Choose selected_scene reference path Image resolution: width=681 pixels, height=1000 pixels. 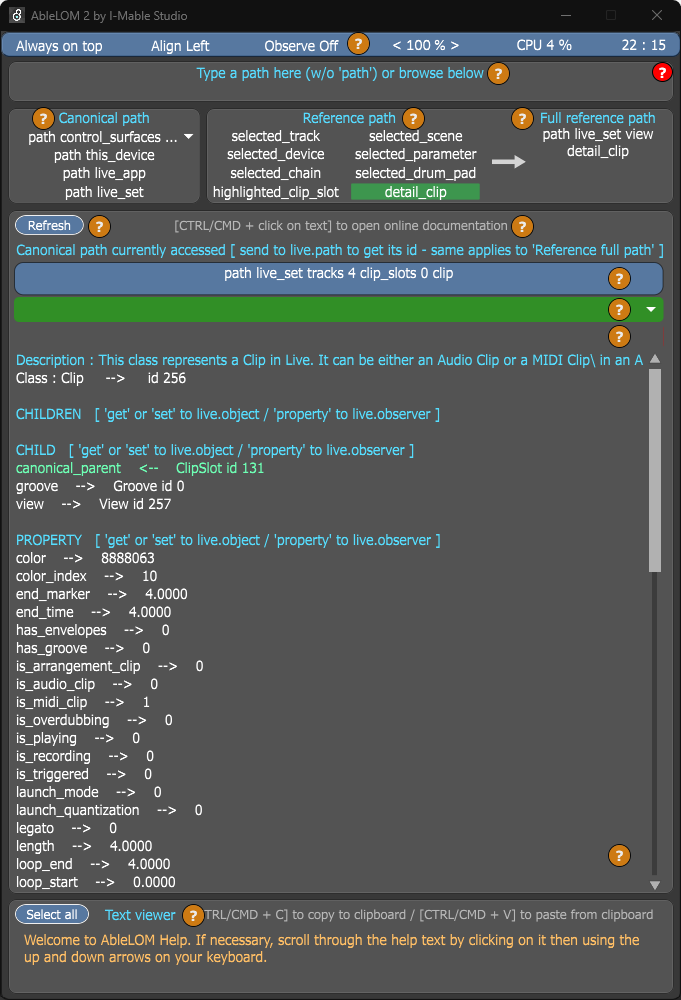click(415, 136)
